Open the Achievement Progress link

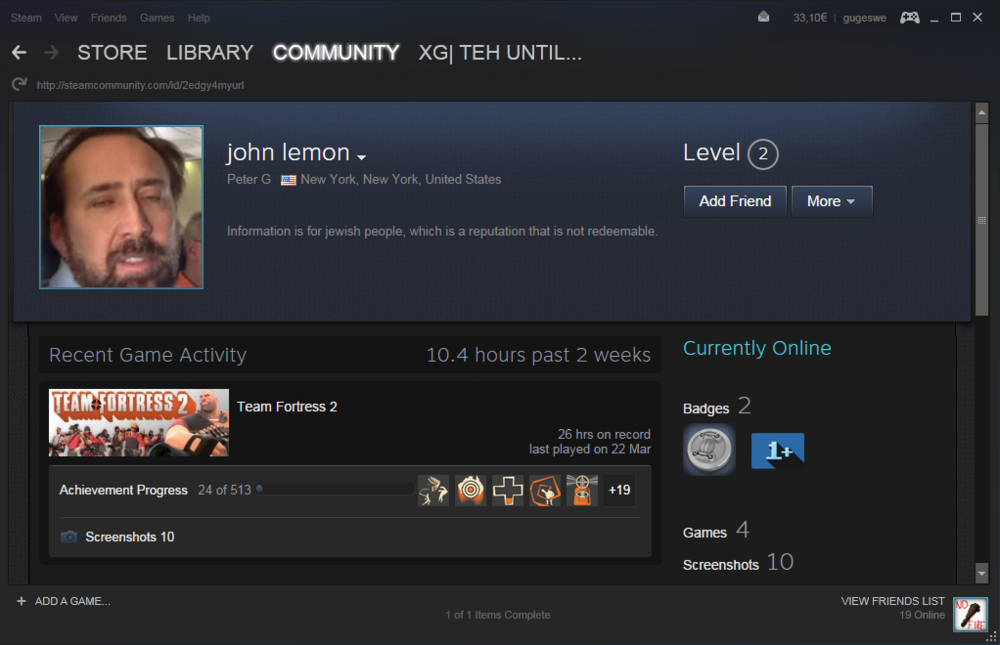point(123,490)
